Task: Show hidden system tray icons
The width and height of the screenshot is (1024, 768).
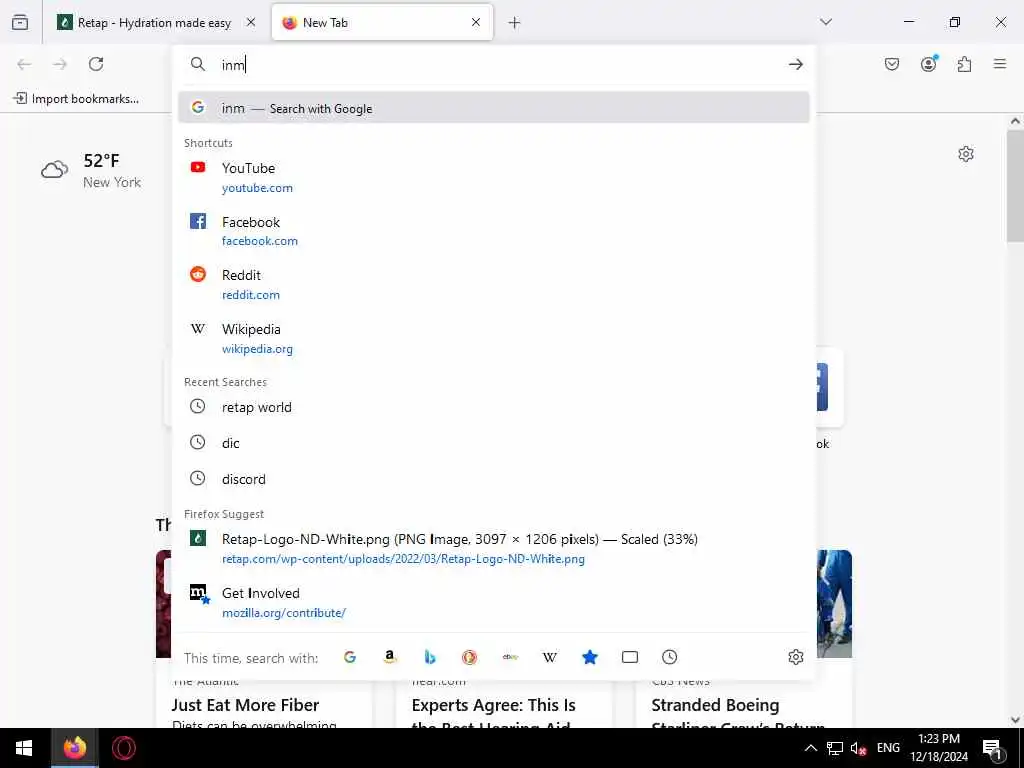Action: click(810, 748)
